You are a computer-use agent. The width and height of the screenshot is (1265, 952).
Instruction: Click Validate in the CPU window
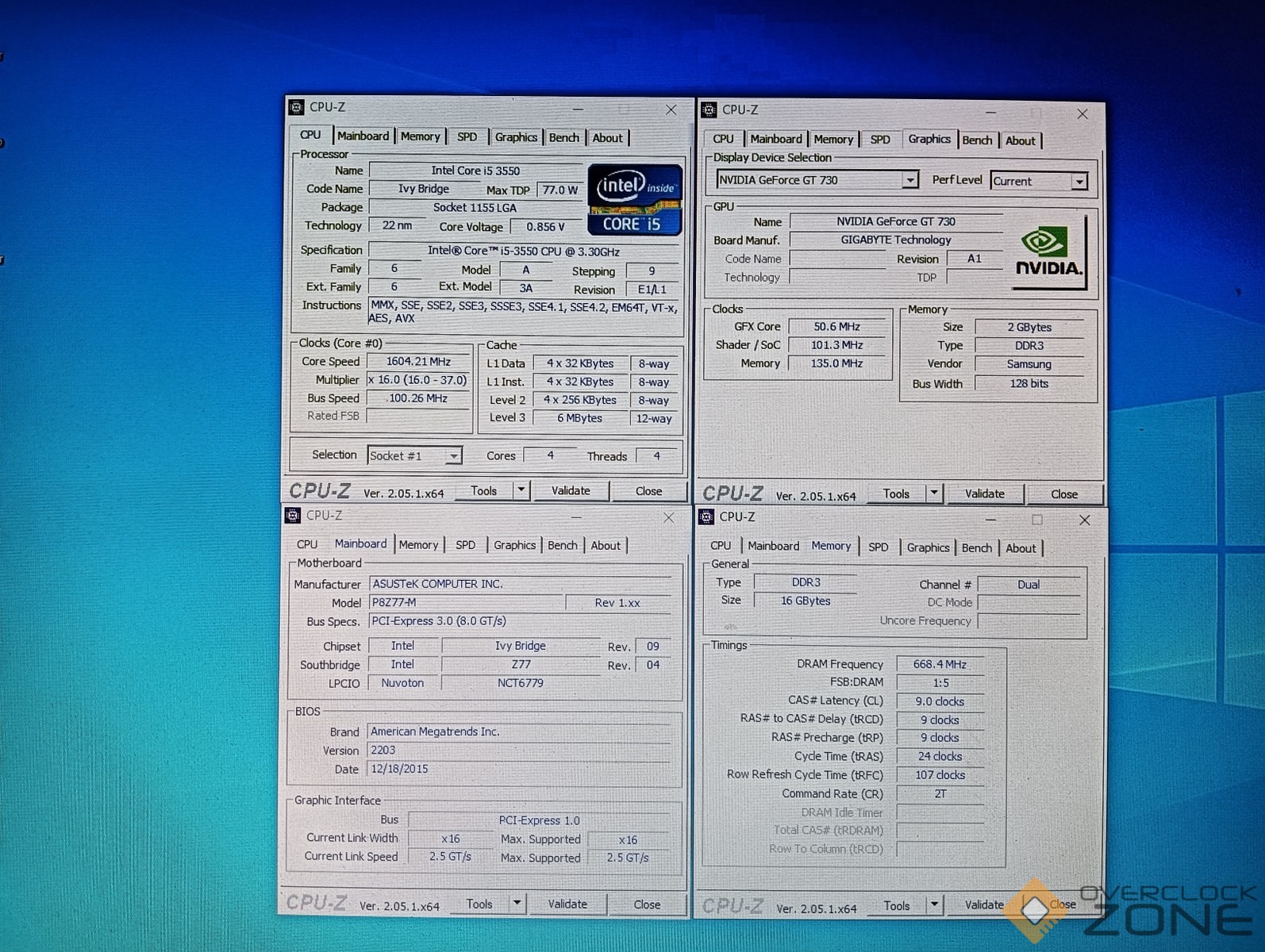pos(571,491)
